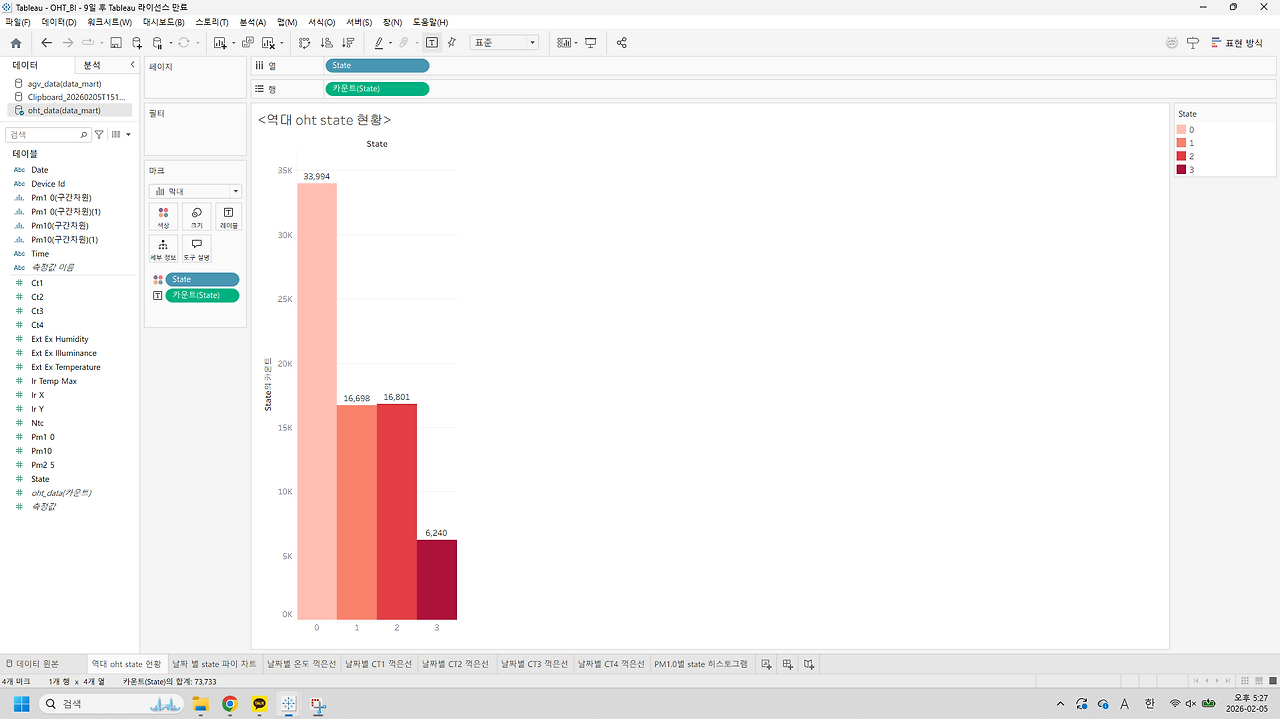This screenshot has width=1280, height=719.
Task: Open Chrome from the Windows taskbar
Action: pyautogui.click(x=230, y=704)
